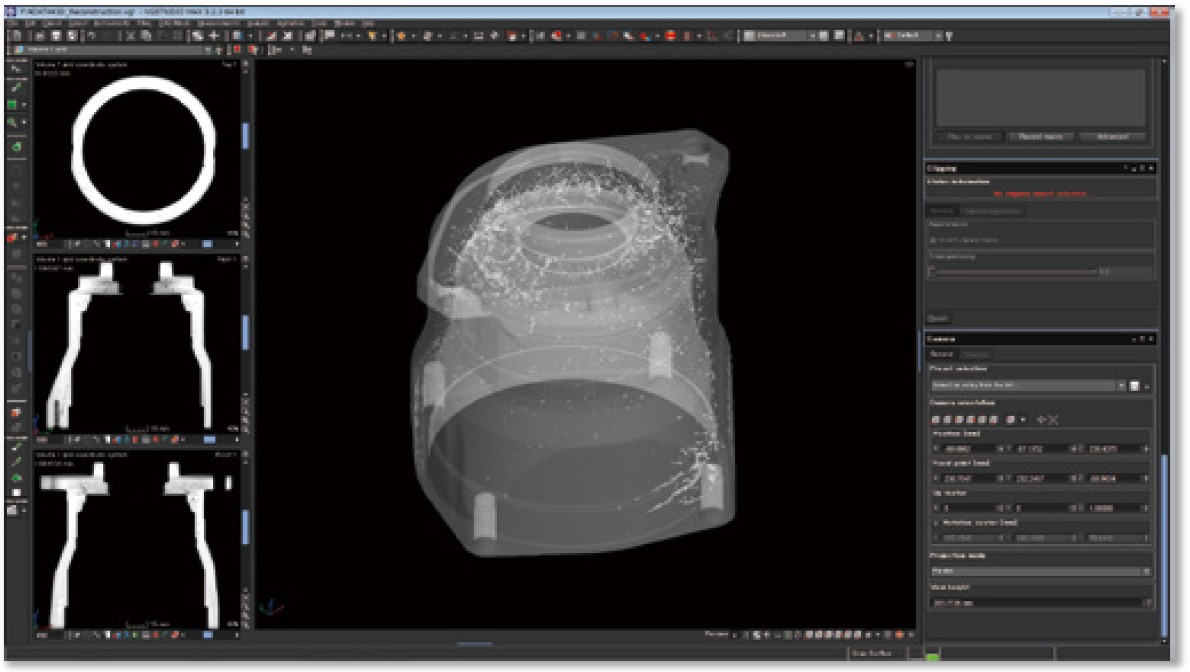Open the wide combo box beside the key icon

click(x=913, y=36)
